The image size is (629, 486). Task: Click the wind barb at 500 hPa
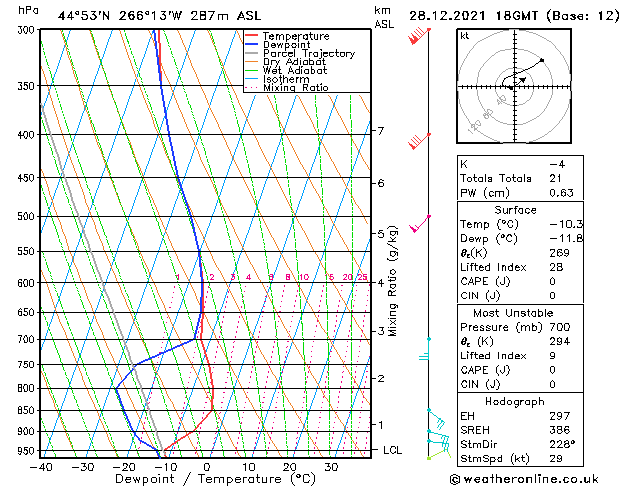(421, 222)
